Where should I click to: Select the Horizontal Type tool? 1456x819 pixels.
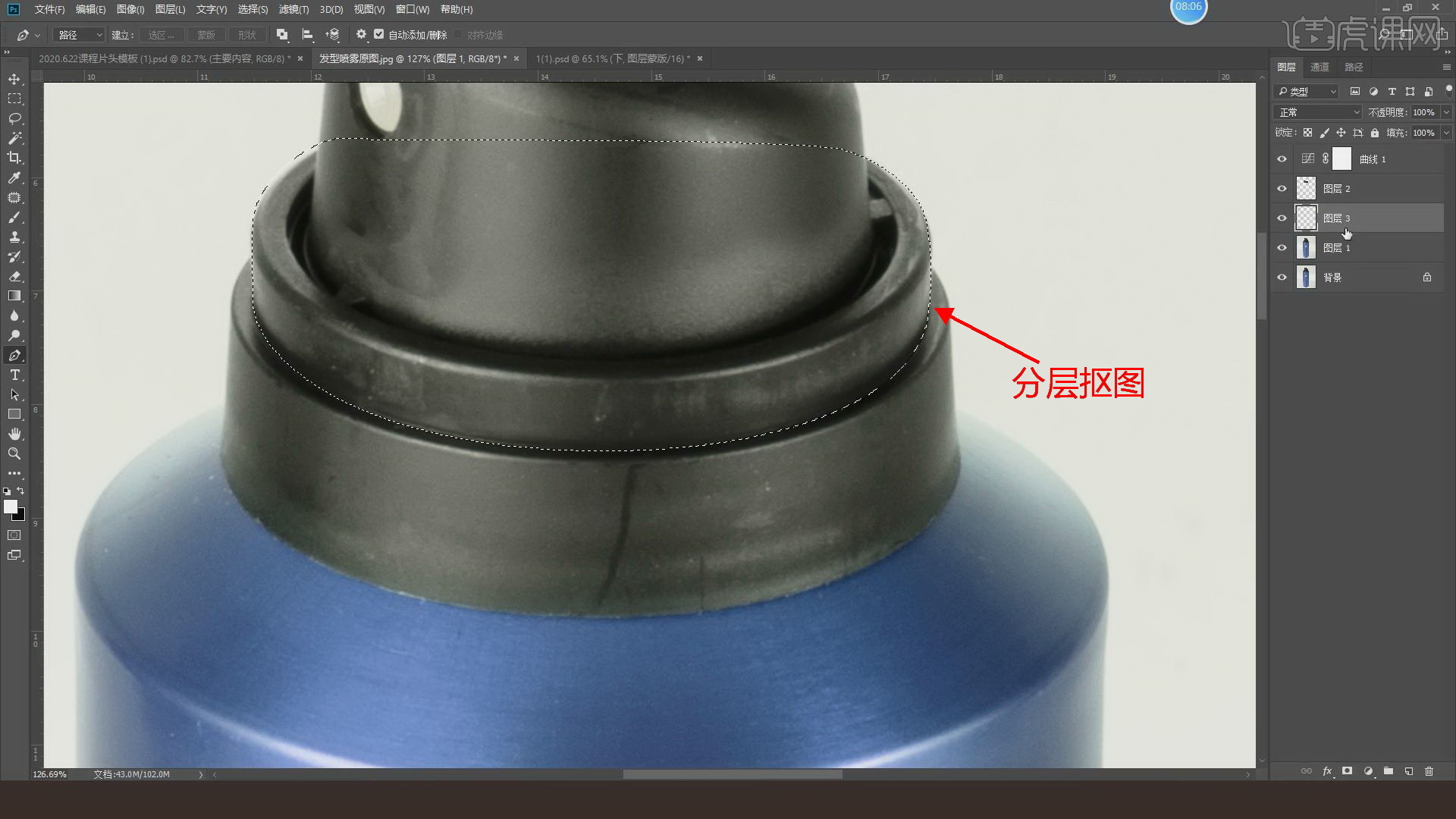pyautogui.click(x=14, y=375)
